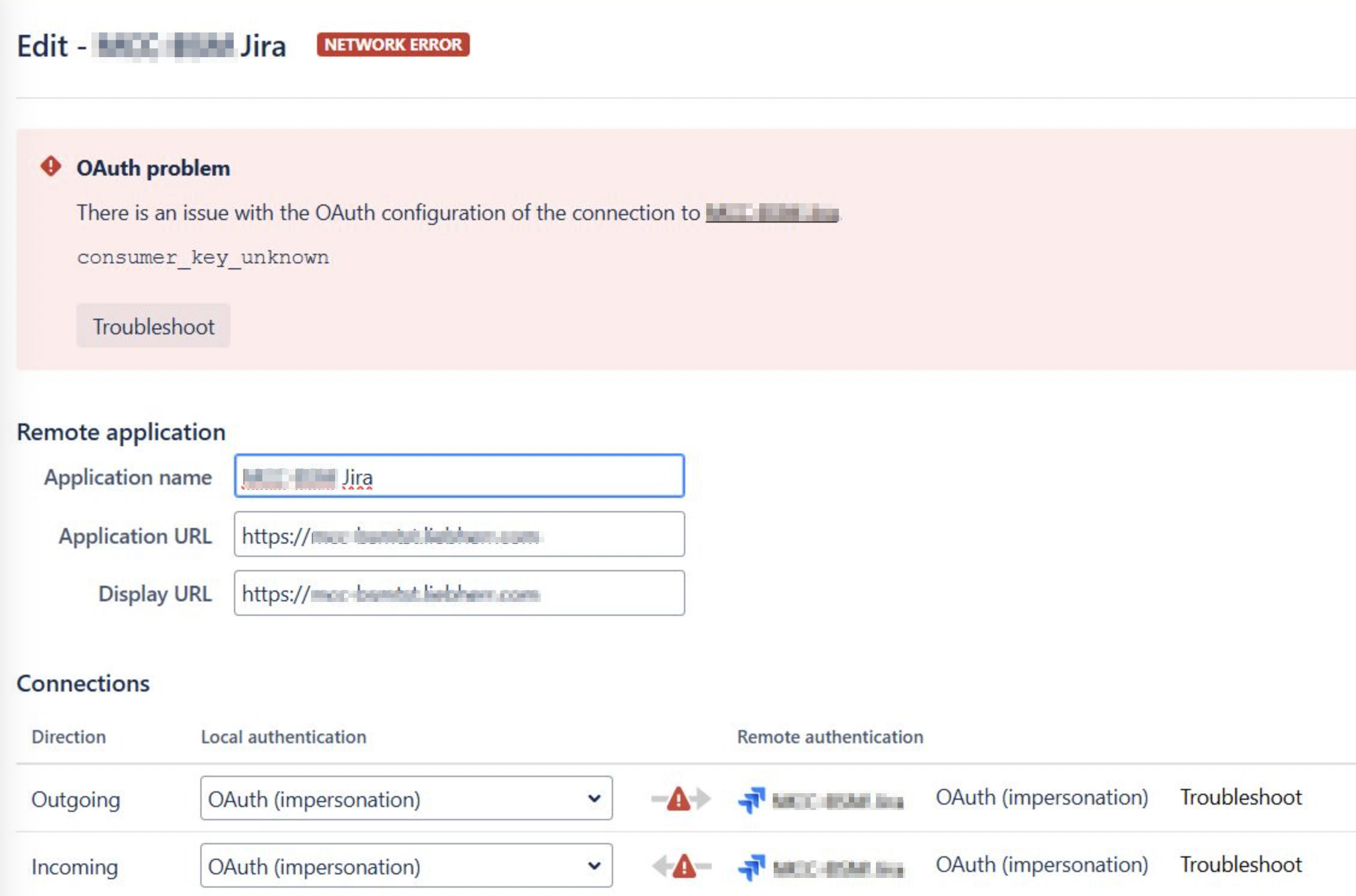Open blurred application link in OAuth message
Screen dimensions: 1356x896
(x=771, y=213)
